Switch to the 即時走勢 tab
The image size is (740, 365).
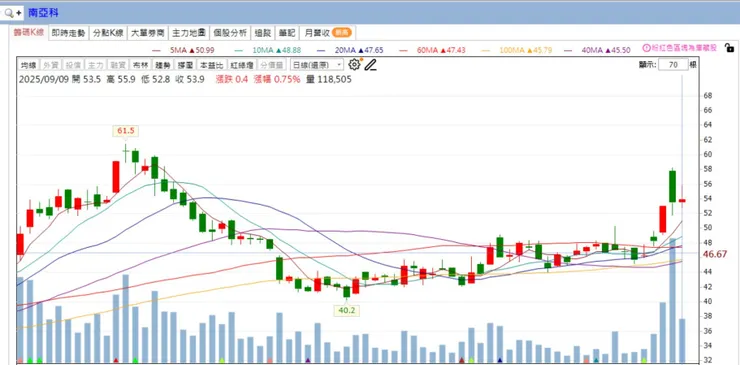(69, 33)
